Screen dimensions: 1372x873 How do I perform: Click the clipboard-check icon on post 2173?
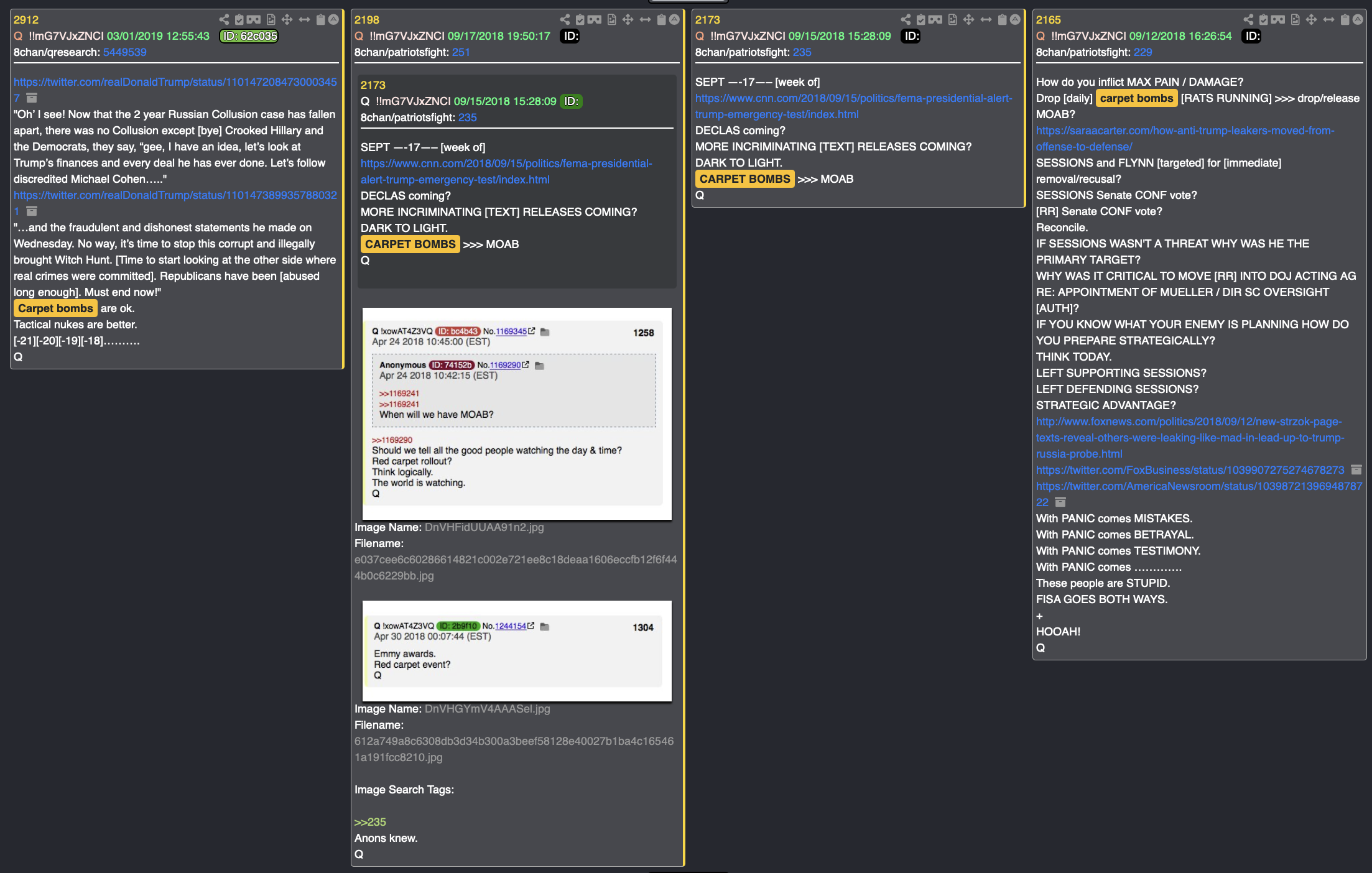click(x=920, y=20)
